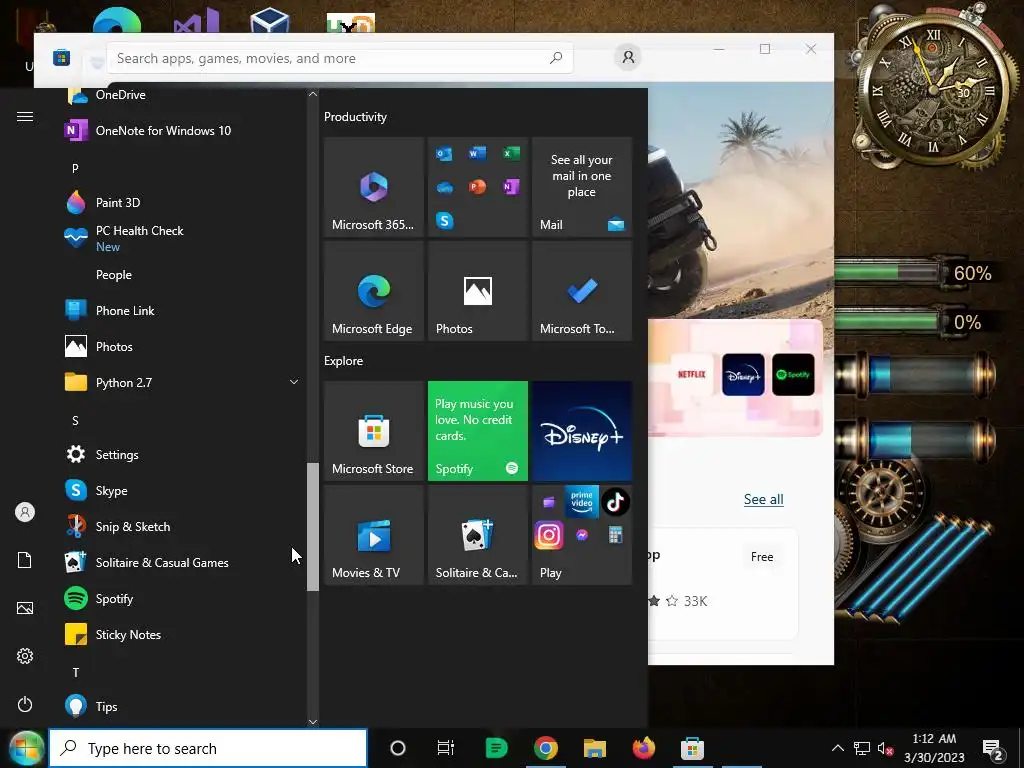The width and height of the screenshot is (1024, 768).
Task: Select the Explore group header
Action: [x=344, y=360]
